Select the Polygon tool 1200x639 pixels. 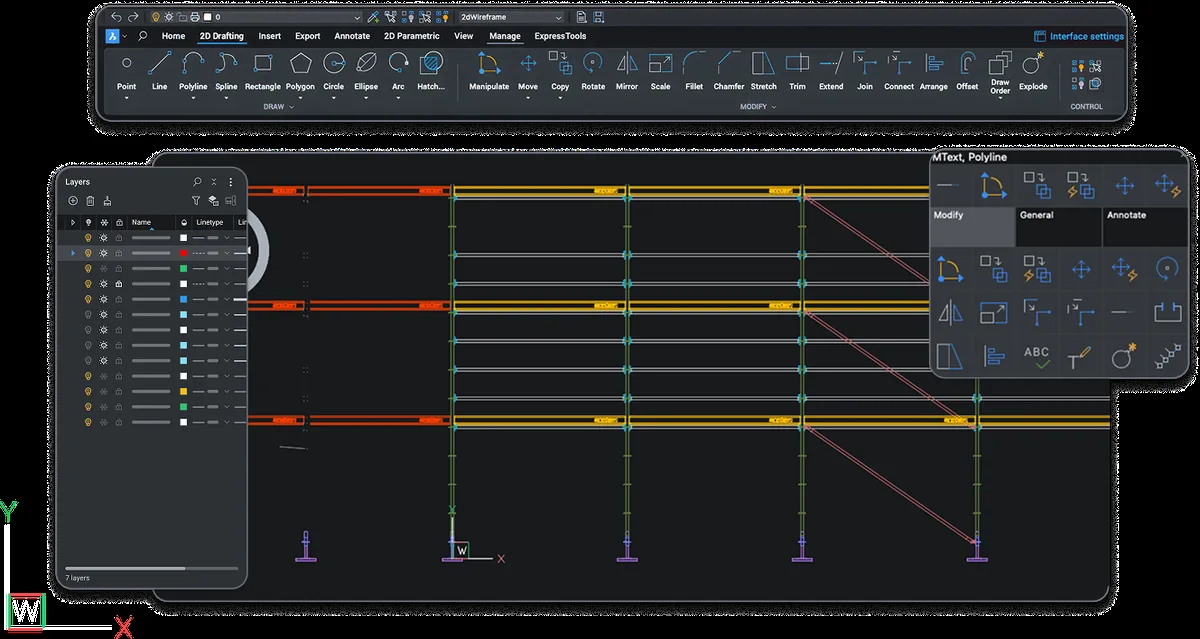[x=300, y=72]
